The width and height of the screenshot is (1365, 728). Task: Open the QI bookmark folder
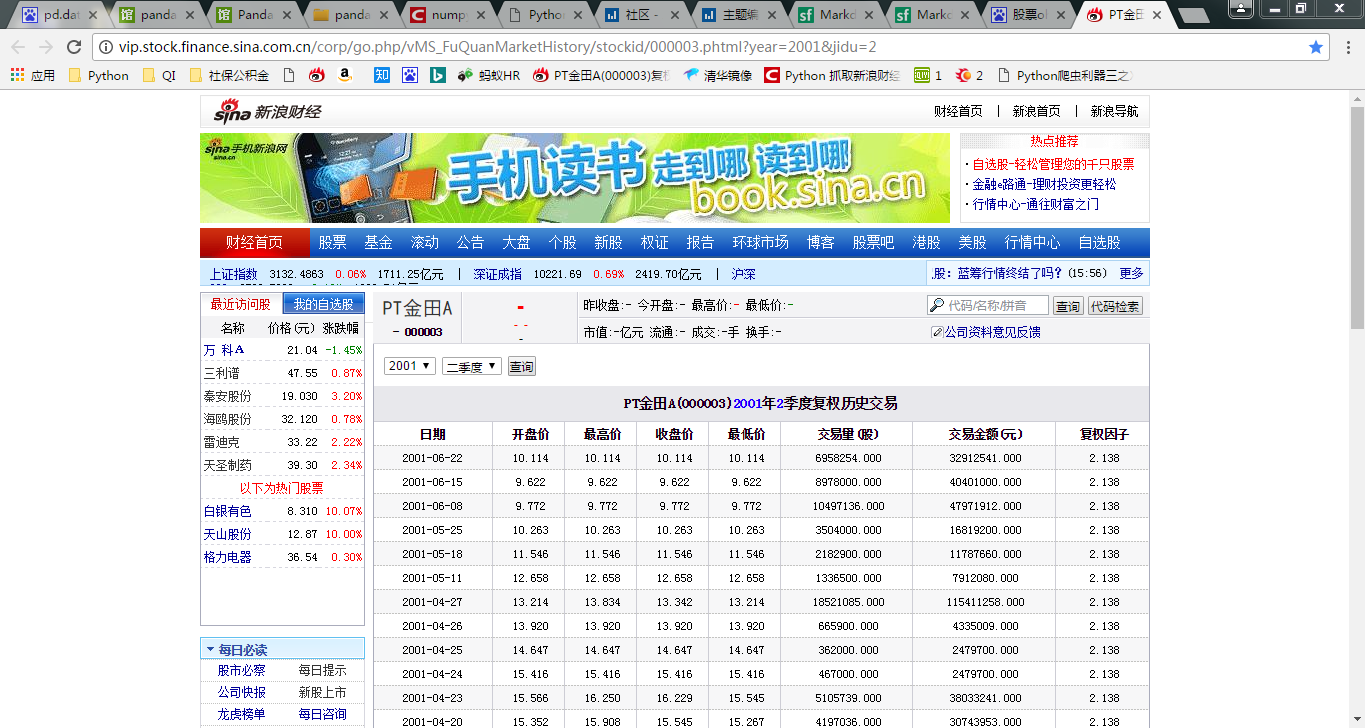tap(158, 75)
